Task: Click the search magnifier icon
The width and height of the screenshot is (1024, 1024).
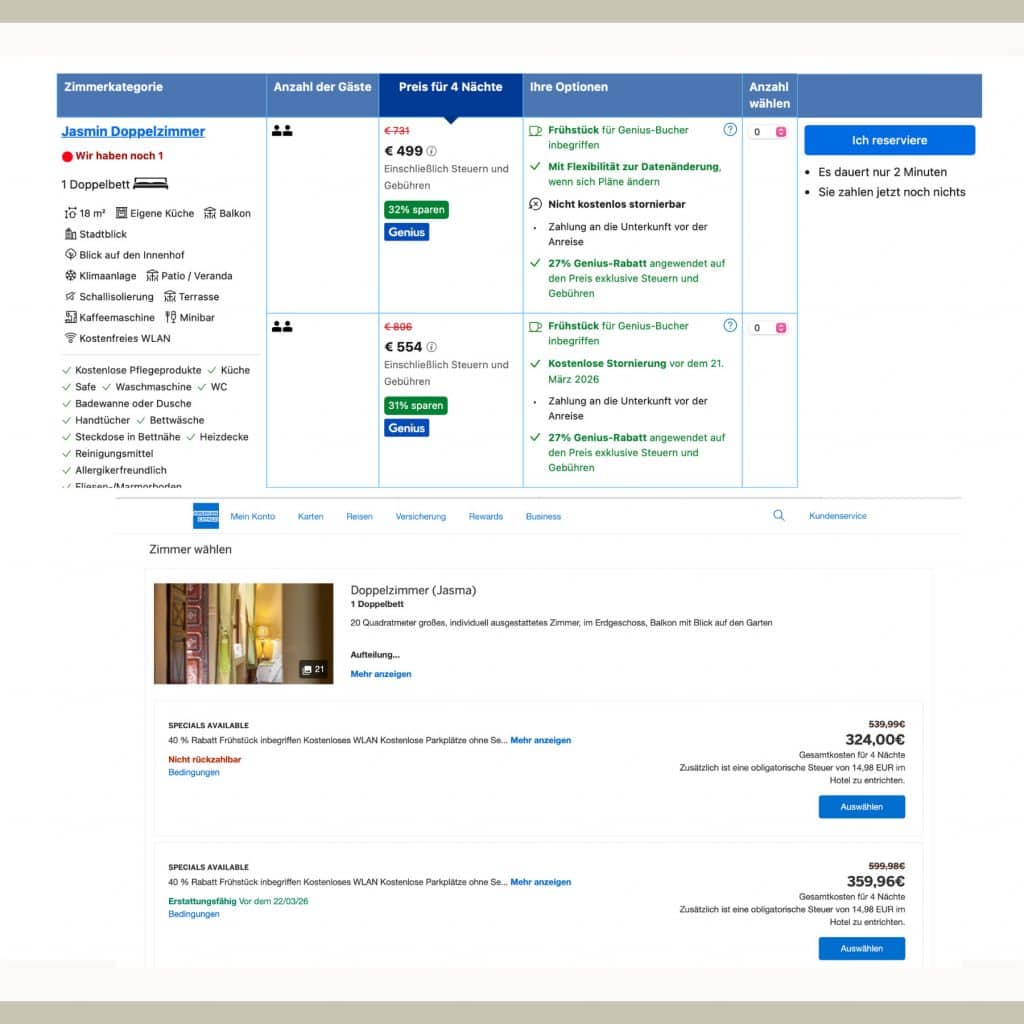Action: 779,515
